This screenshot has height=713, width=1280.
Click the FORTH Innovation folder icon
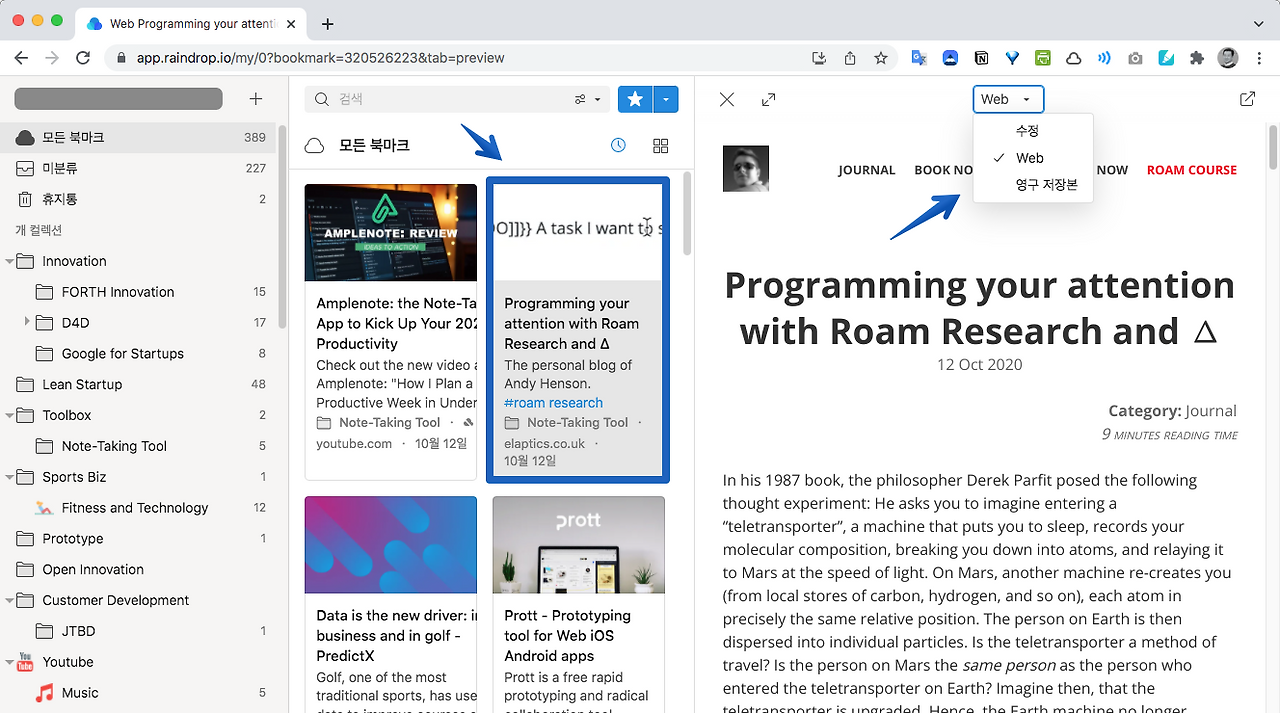44,292
